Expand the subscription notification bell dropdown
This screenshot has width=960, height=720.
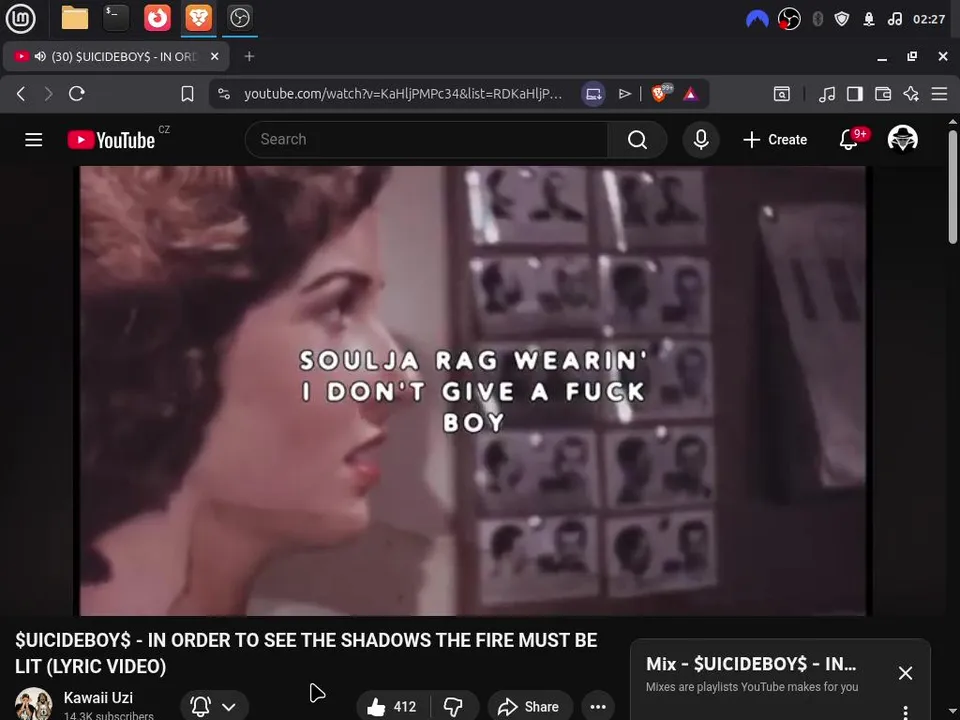(x=214, y=707)
